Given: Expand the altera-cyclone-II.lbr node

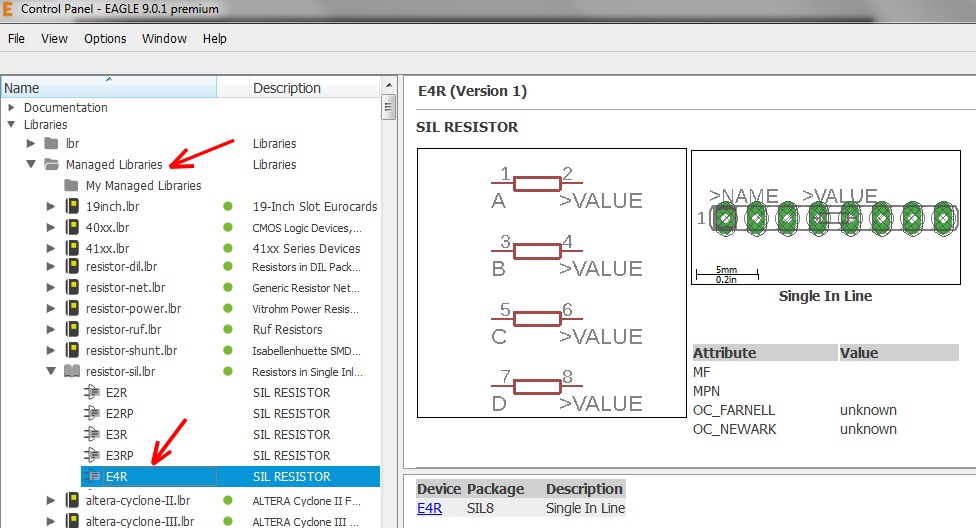Looking at the screenshot, I should click(51, 500).
